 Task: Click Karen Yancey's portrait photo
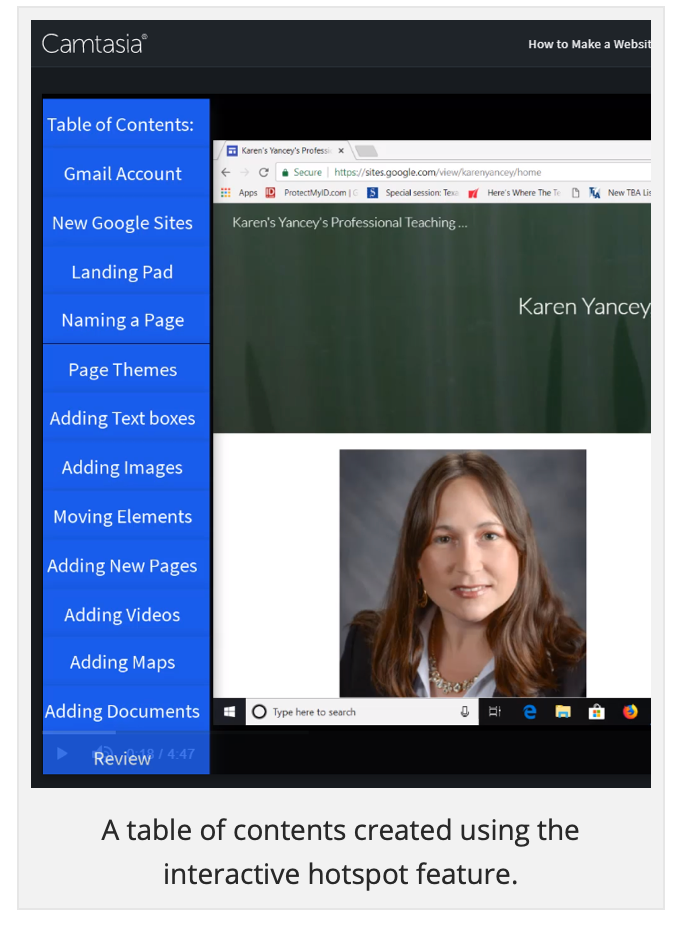[x=463, y=573]
